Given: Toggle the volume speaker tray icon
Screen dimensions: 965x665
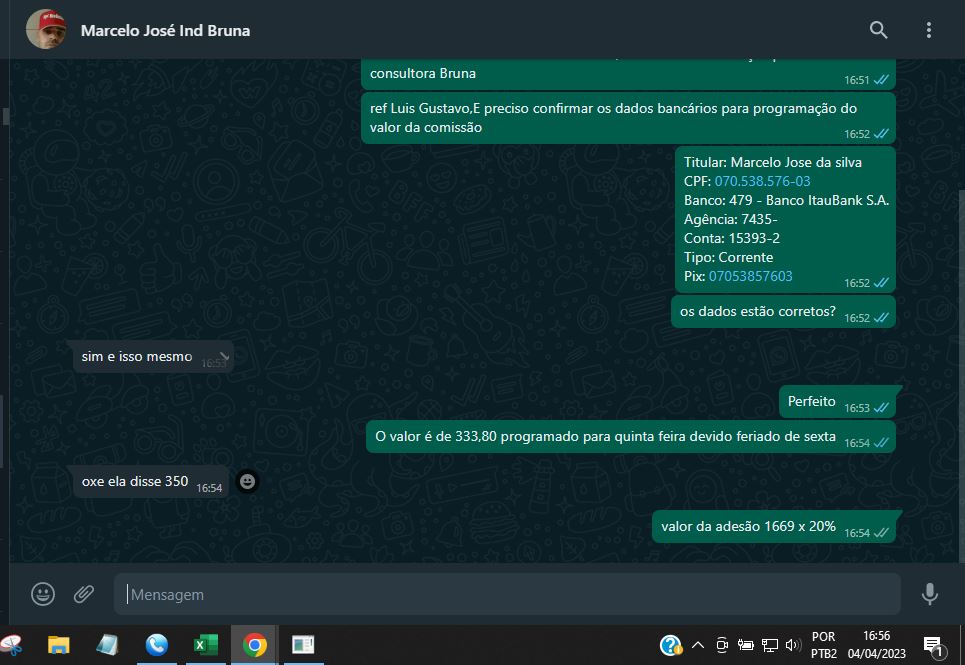Looking at the screenshot, I should coord(794,645).
